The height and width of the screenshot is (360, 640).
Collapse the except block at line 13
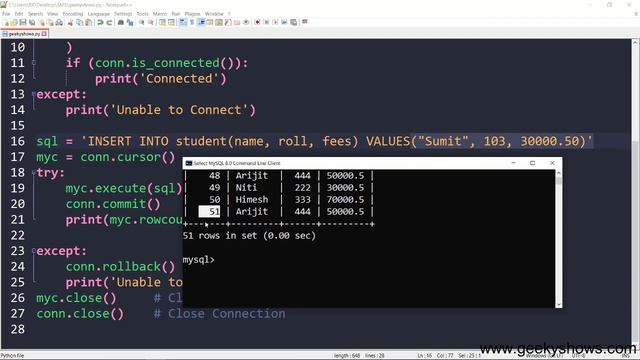point(34,94)
